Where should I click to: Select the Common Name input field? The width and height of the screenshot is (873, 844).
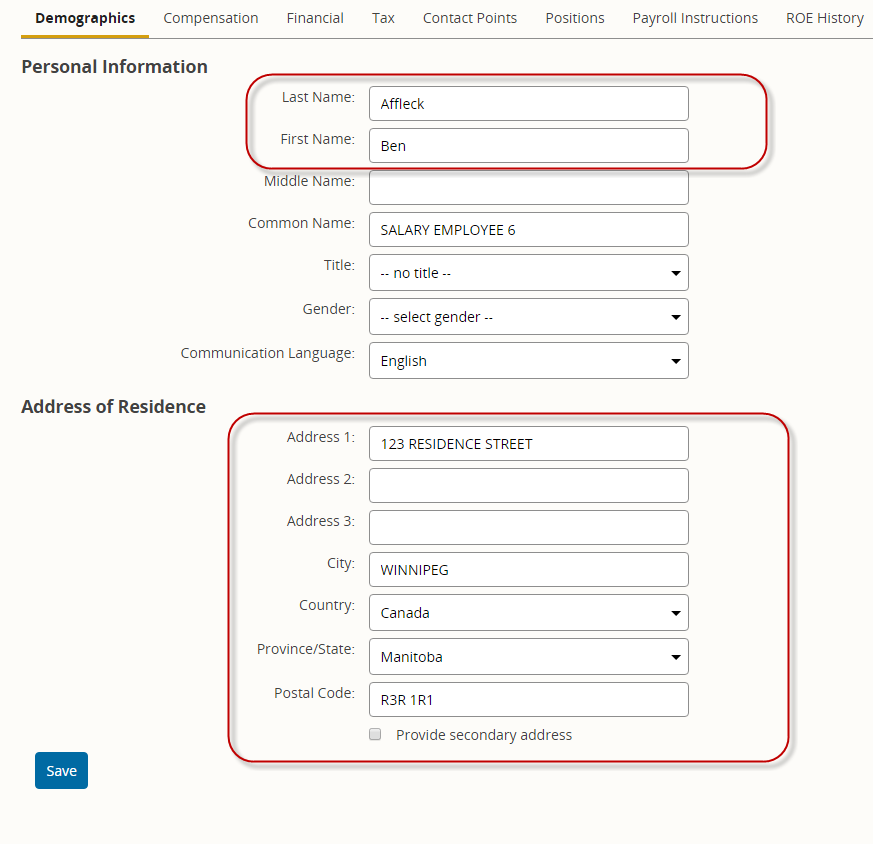[x=528, y=229]
